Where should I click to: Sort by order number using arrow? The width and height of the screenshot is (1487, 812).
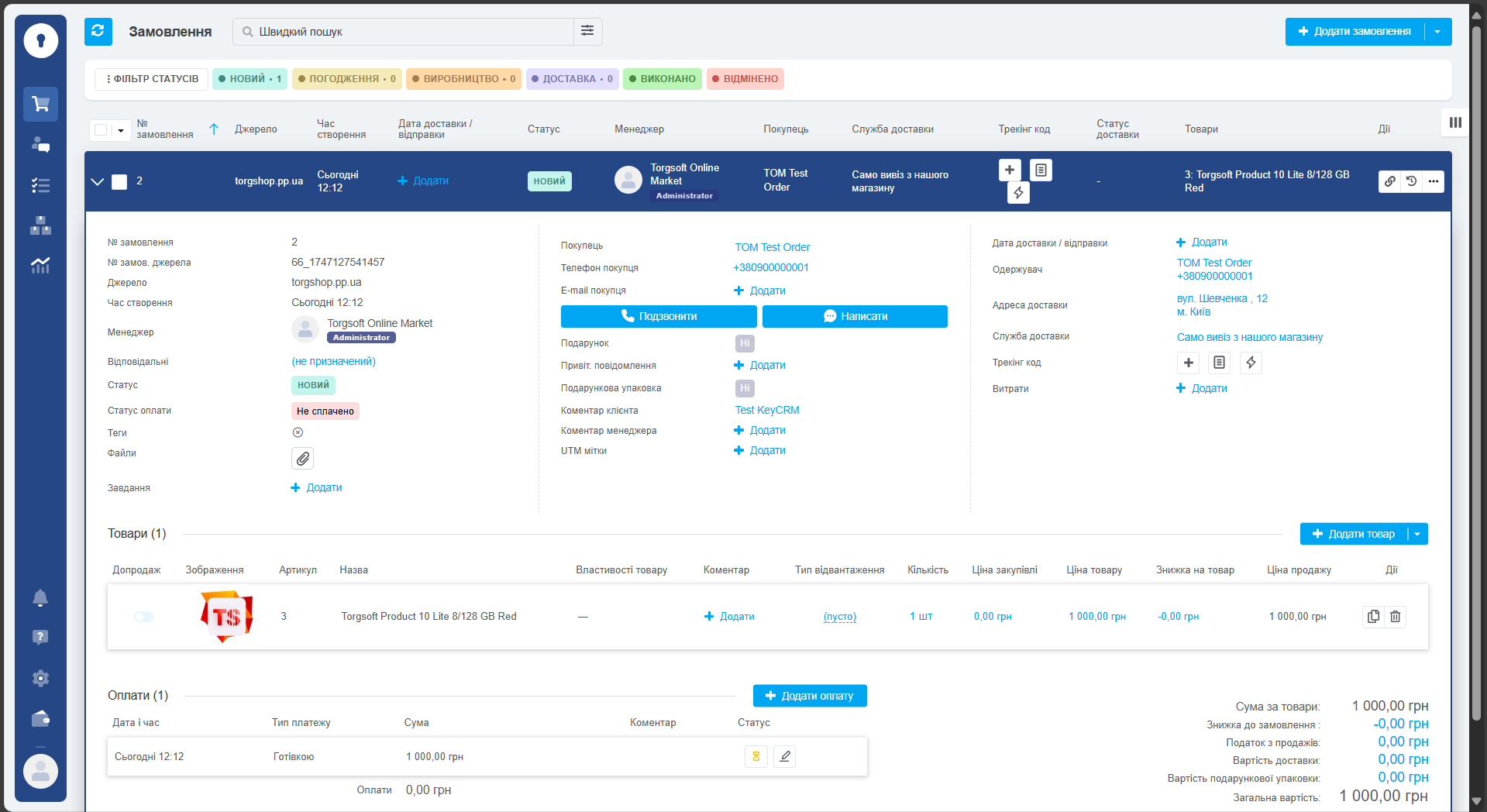[215, 129]
